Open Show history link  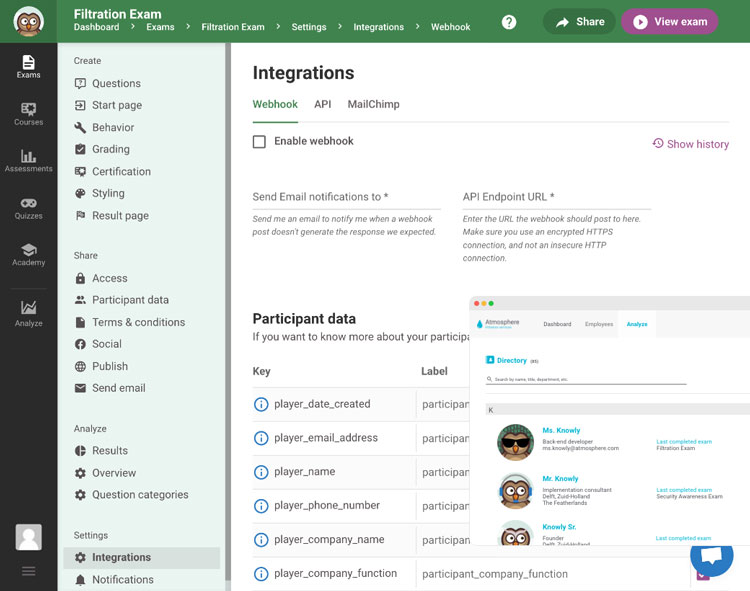pos(690,144)
